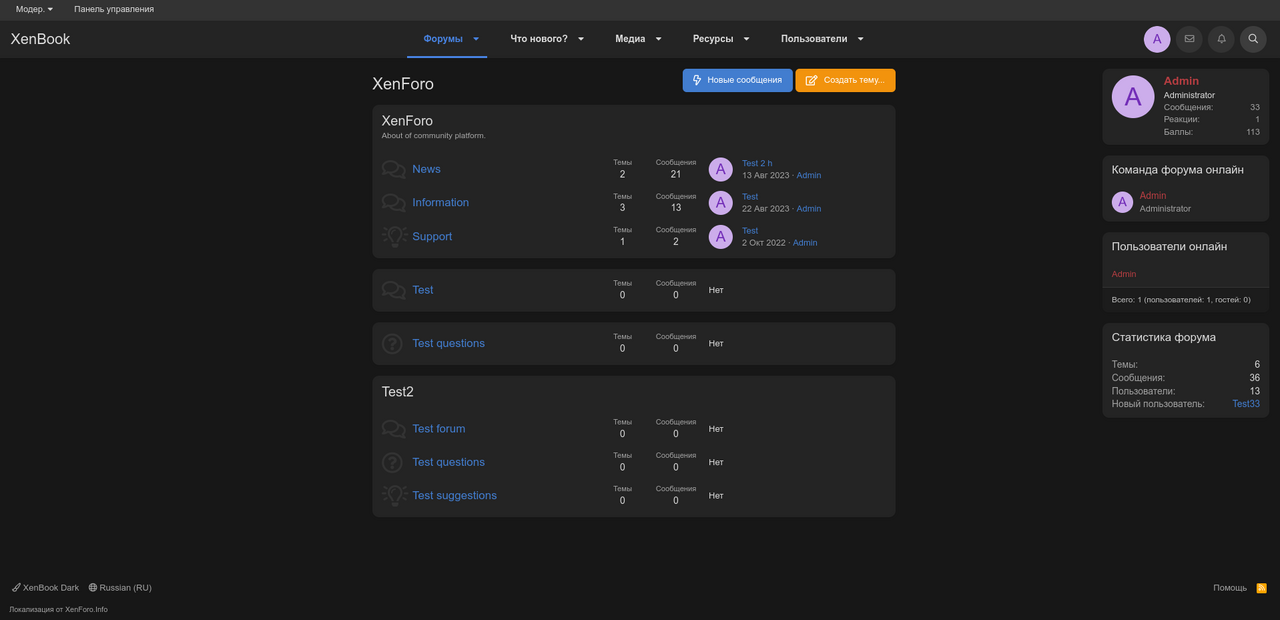The image size is (1280, 620).
Task: Open the Russian (RU) language chooser
Action: coord(120,588)
